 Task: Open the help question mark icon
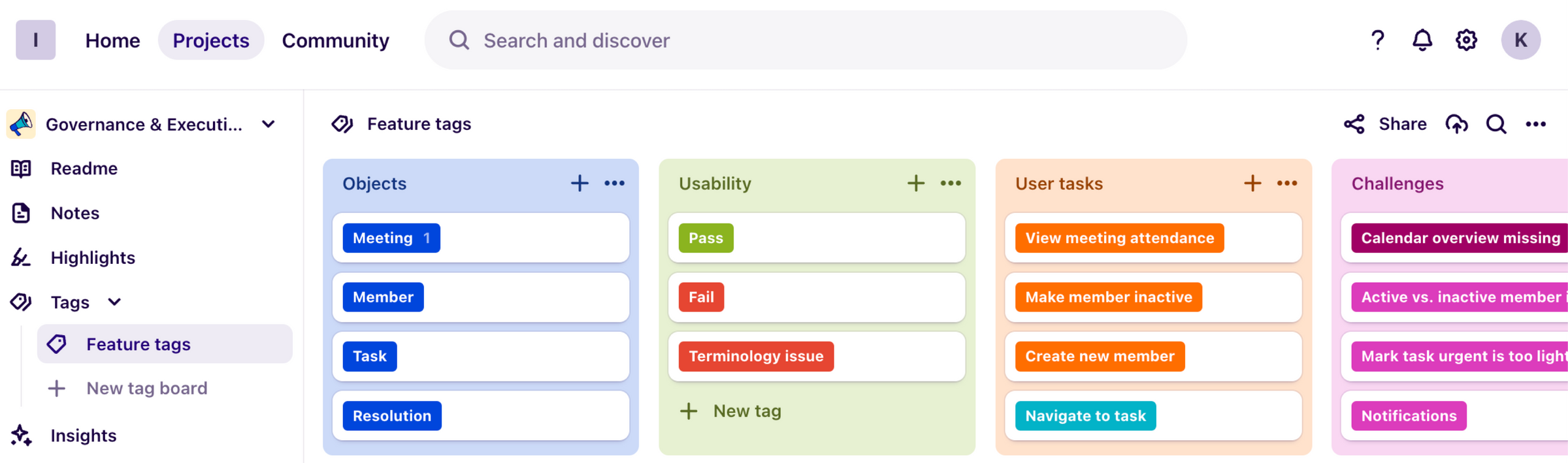(1377, 40)
